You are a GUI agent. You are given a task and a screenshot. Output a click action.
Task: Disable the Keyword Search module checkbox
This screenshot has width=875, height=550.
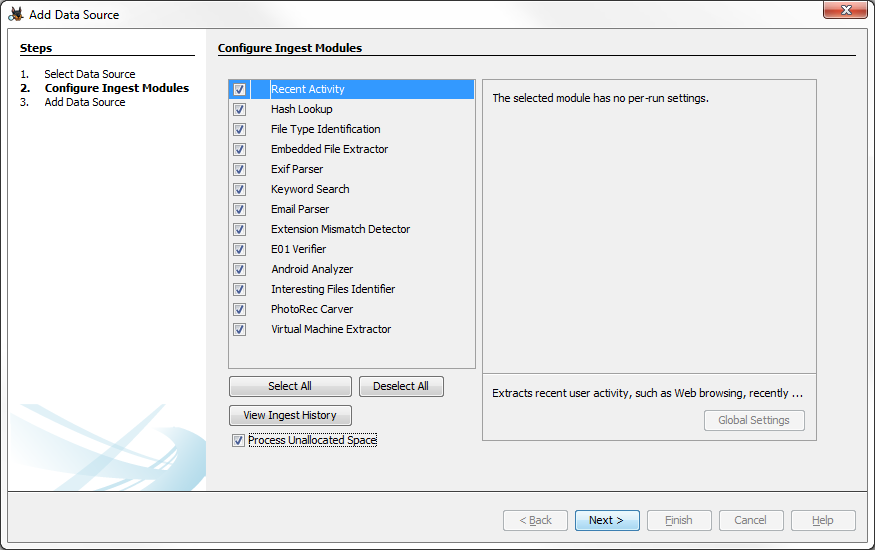point(240,190)
